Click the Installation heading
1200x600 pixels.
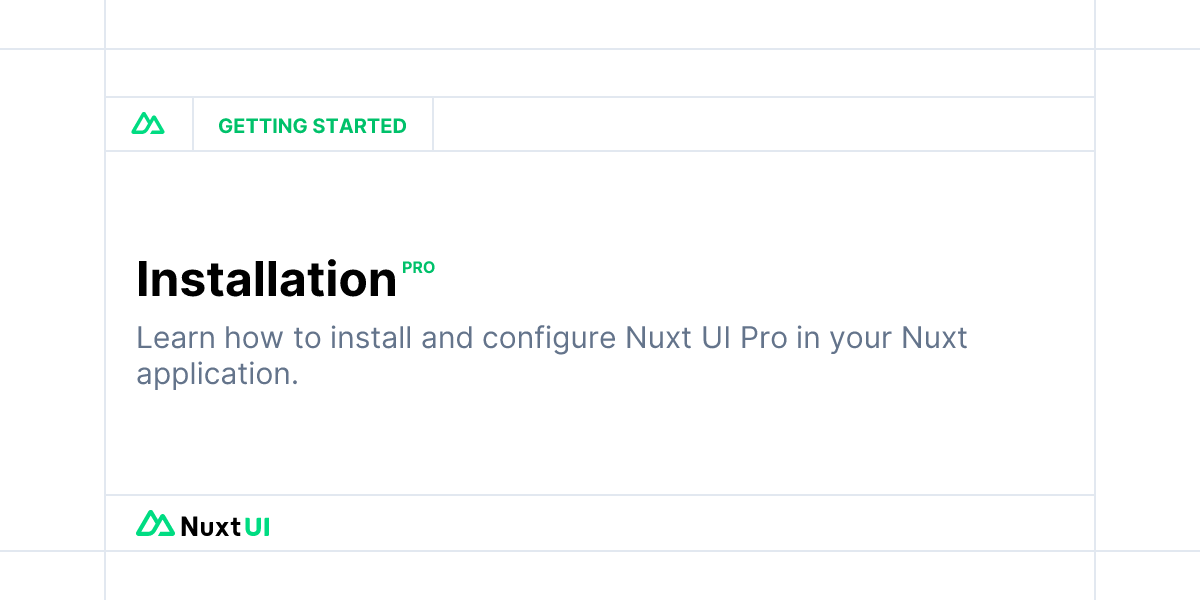click(266, 279)
